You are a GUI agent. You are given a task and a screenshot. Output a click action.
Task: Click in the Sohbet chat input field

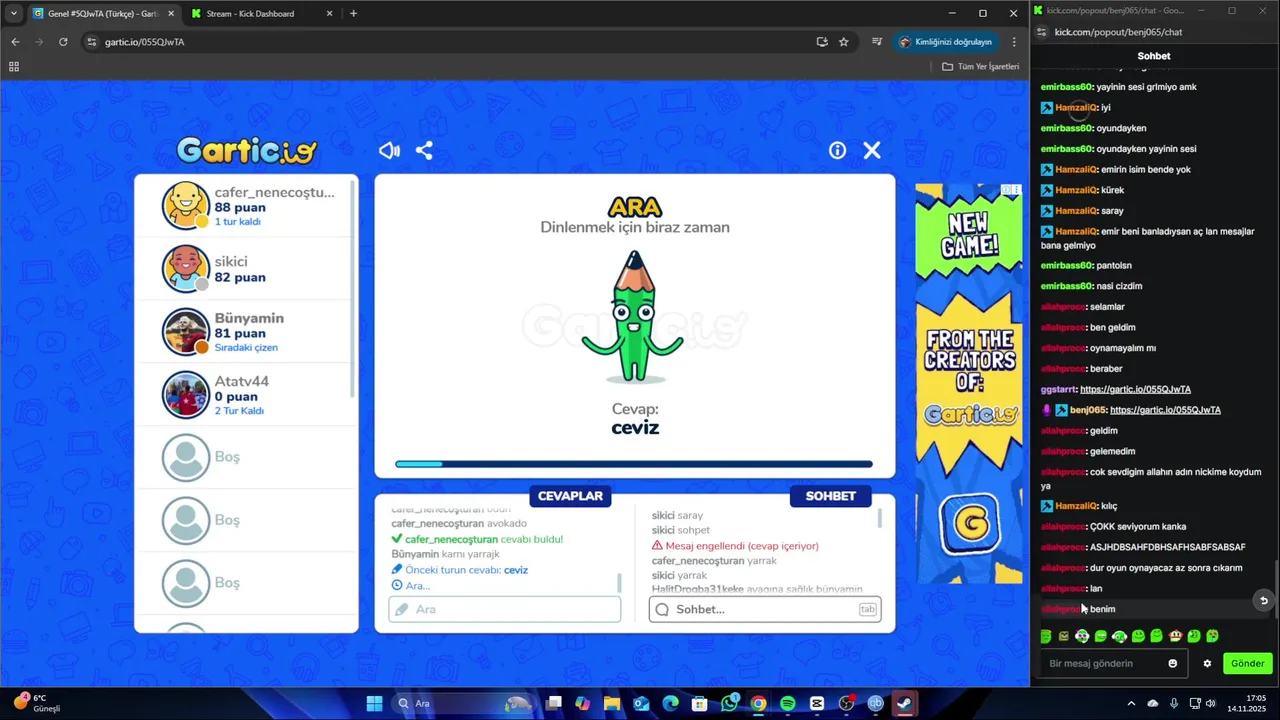765,609
